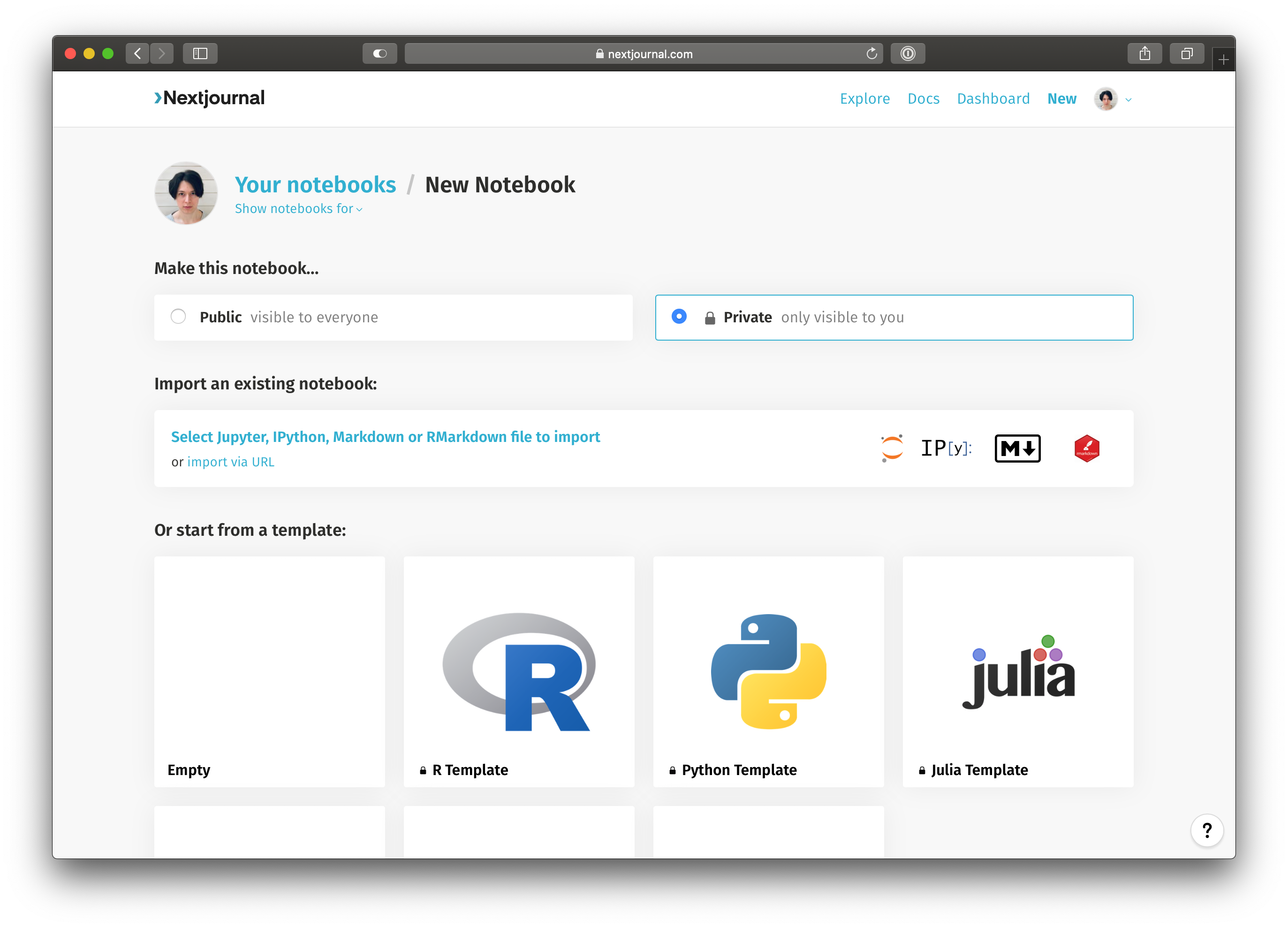Click the Julia logo template image

coord(1018,672)
